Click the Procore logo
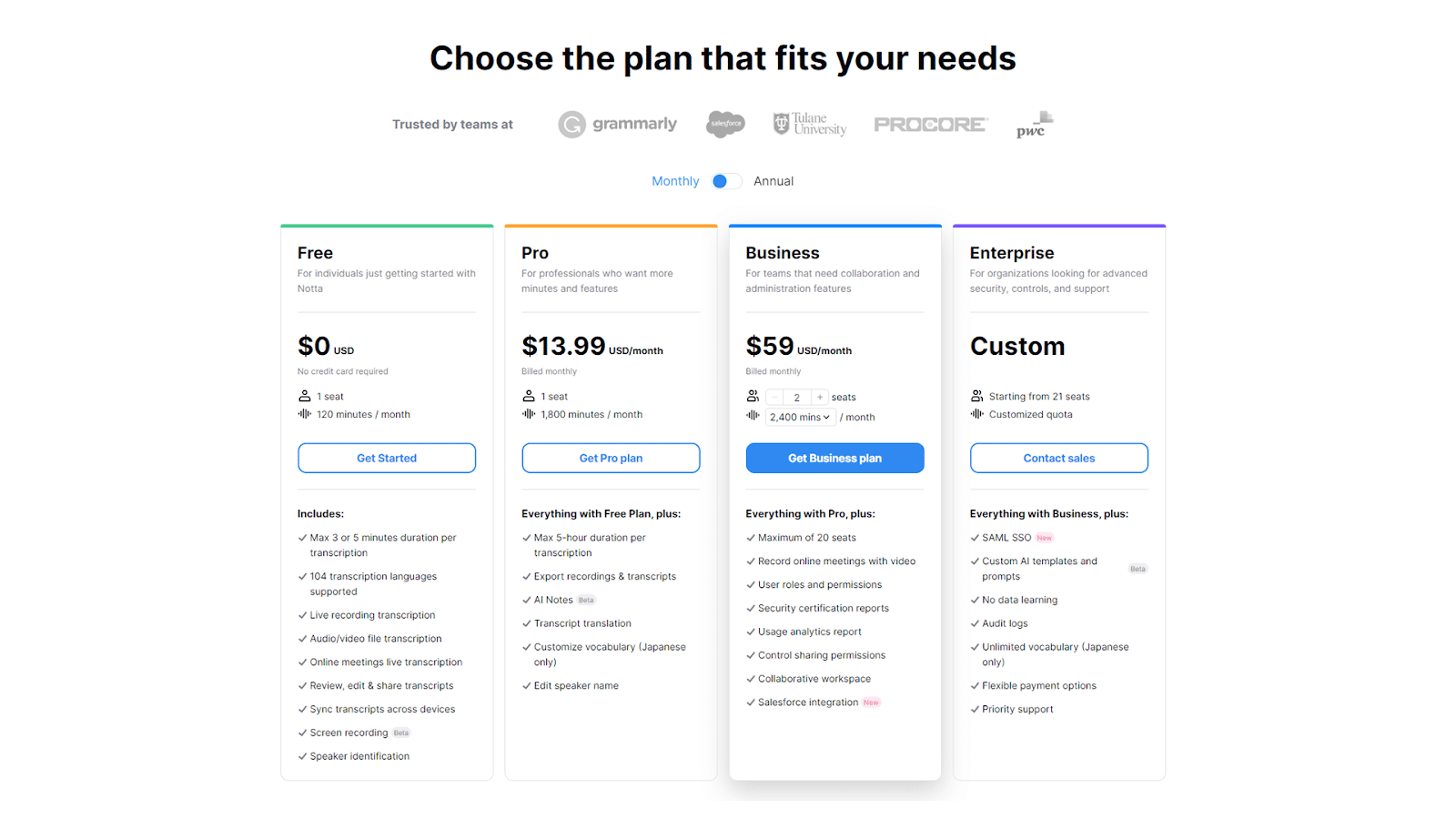Image resolution: width=1456 pixels, height=819 pixels. coord(930,124)
